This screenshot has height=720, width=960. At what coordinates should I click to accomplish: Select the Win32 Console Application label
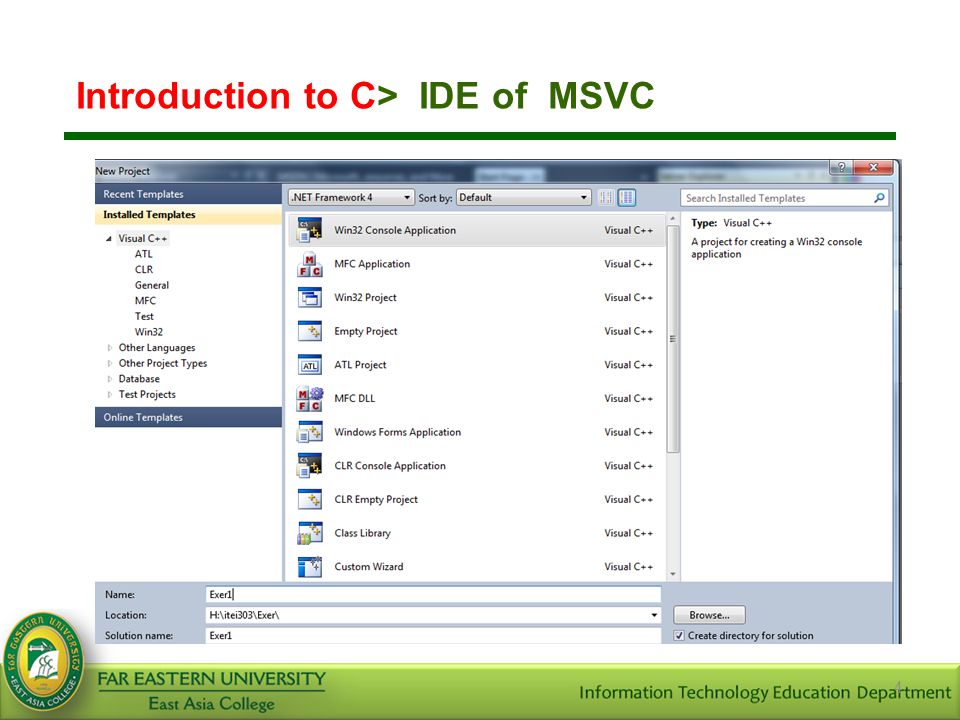[x=395, y=230]
